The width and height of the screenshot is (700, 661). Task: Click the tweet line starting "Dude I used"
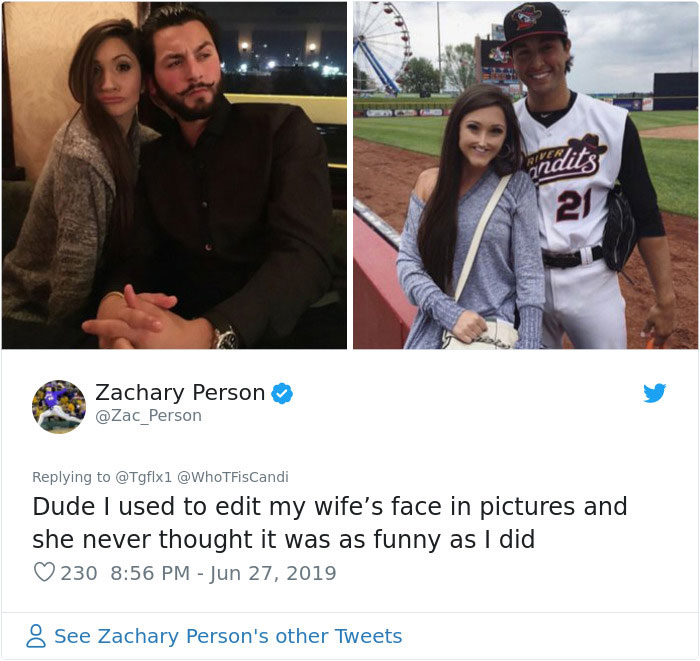(x=330, y=507)
